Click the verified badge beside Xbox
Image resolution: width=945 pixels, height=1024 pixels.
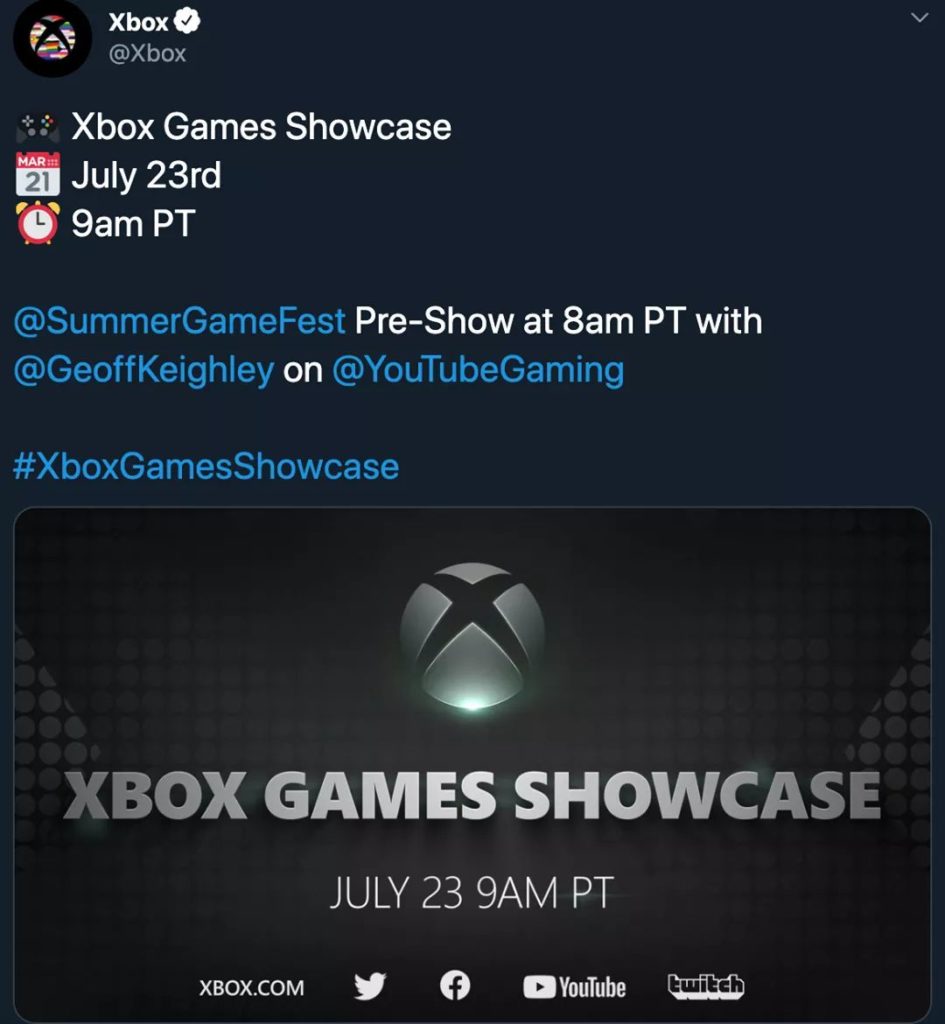coord(188,22)
